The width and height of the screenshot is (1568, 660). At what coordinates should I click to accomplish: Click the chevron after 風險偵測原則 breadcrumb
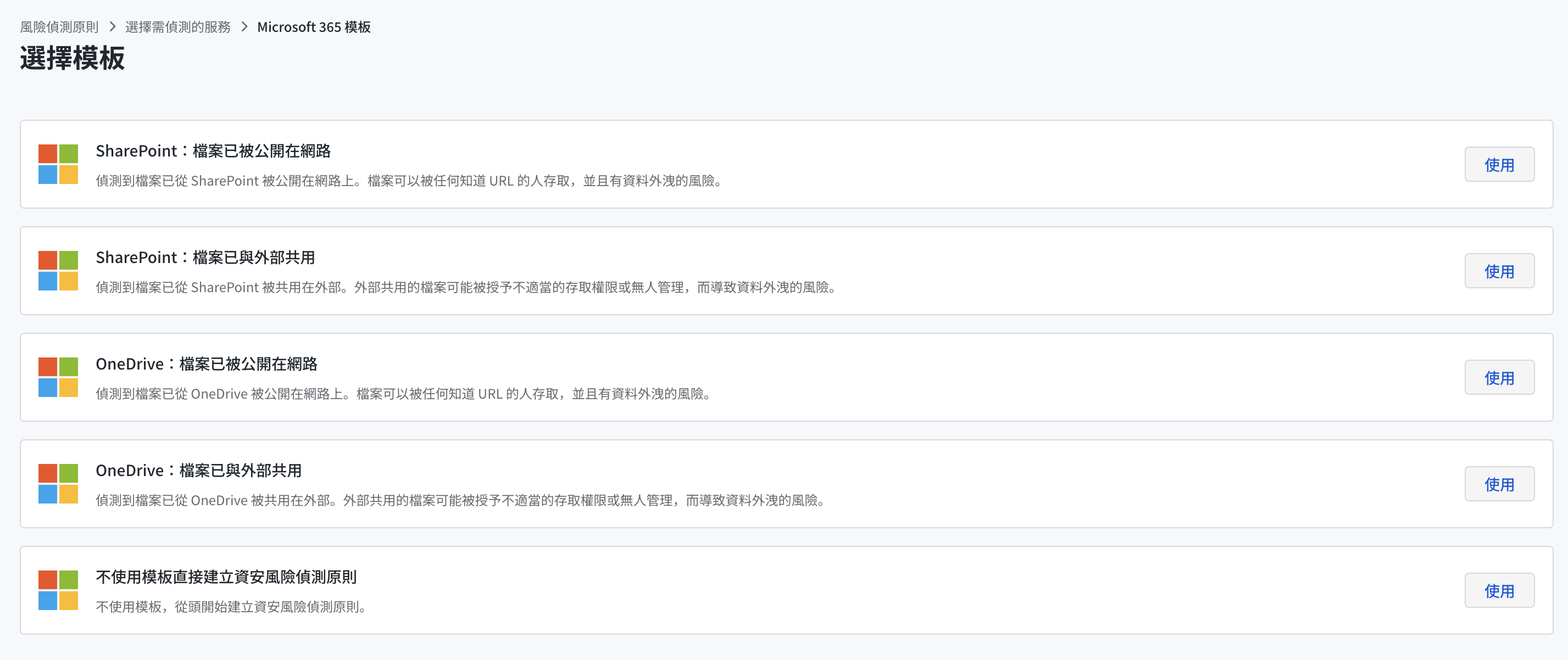click(113, 27)
